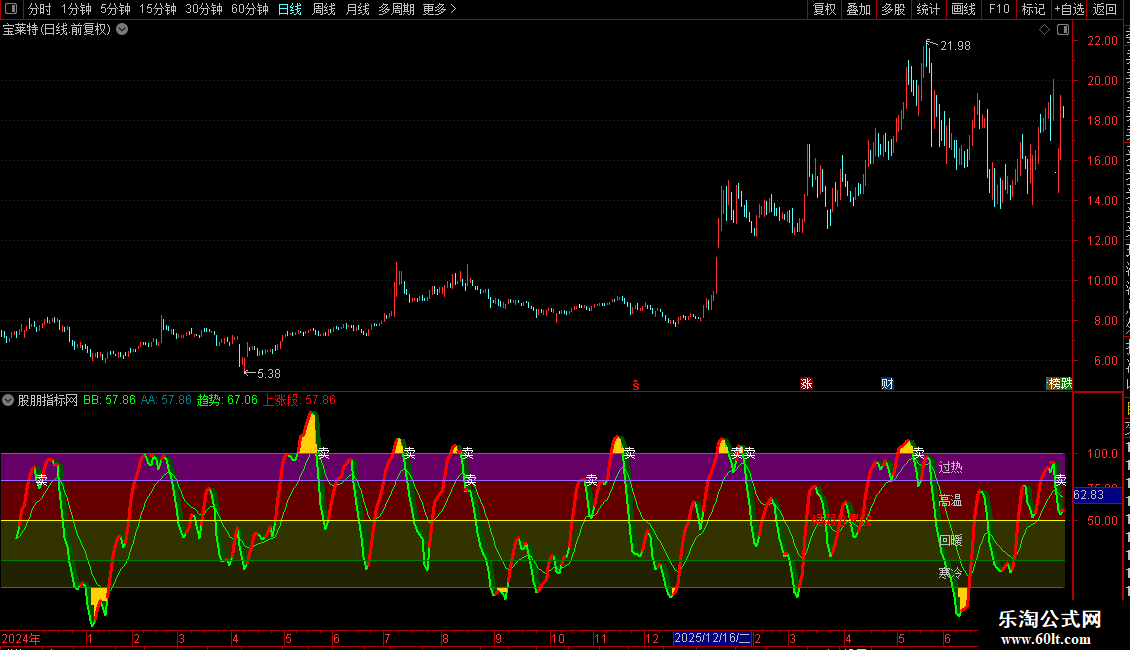The height and width of the screenshot is (650, 1130).
Task: Click the 过热 zone label
Action: point(950,468)
